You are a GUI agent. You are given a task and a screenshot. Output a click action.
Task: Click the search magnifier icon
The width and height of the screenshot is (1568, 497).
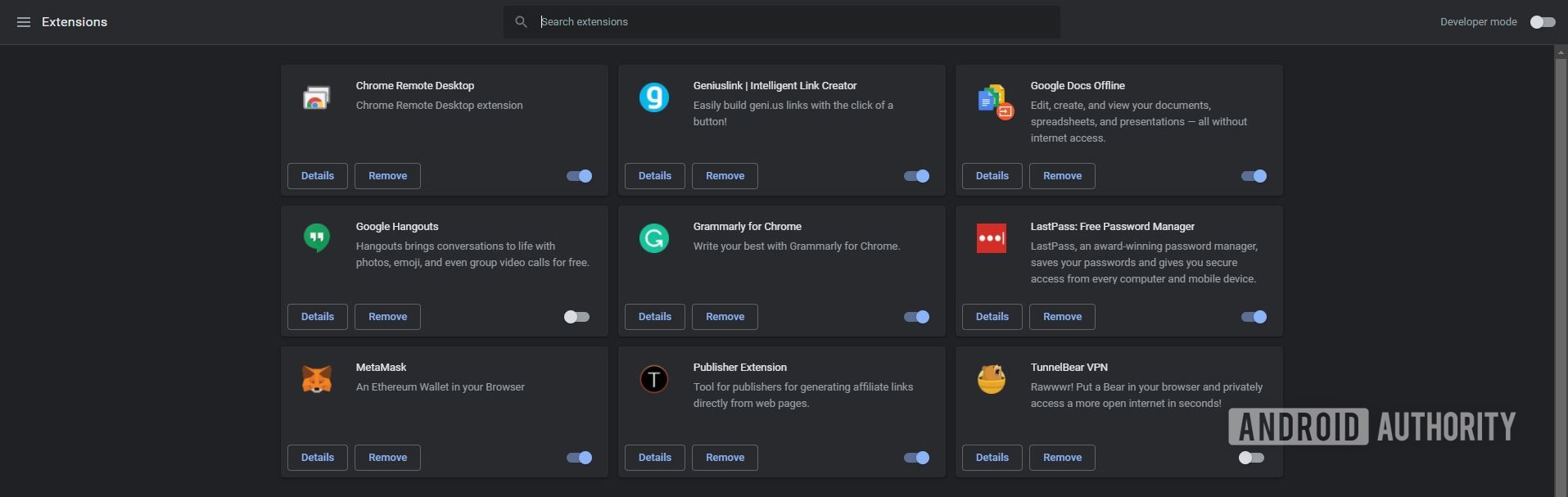(521, 22)
